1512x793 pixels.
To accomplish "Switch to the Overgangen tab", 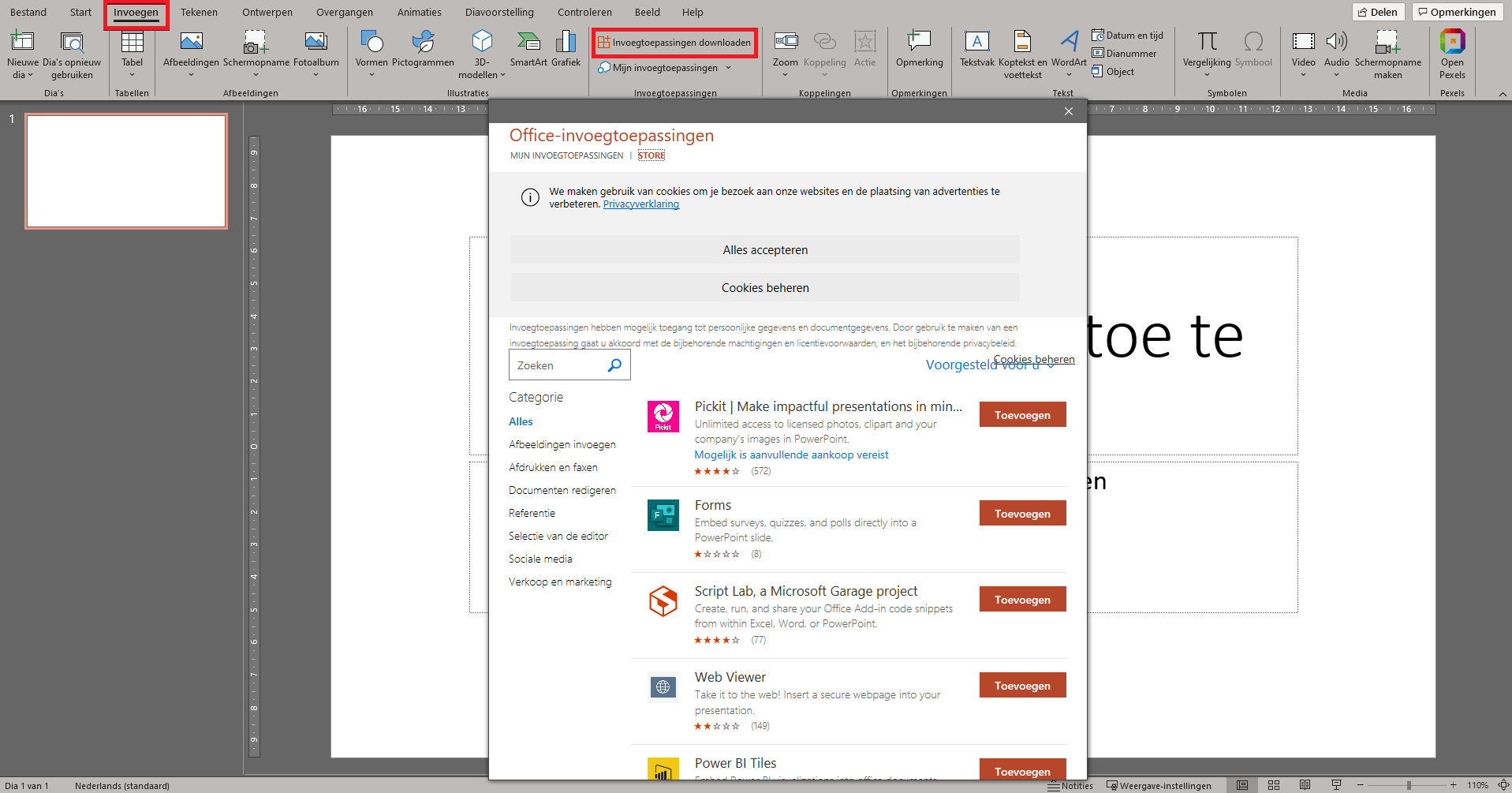I will [x=345, y=12].
